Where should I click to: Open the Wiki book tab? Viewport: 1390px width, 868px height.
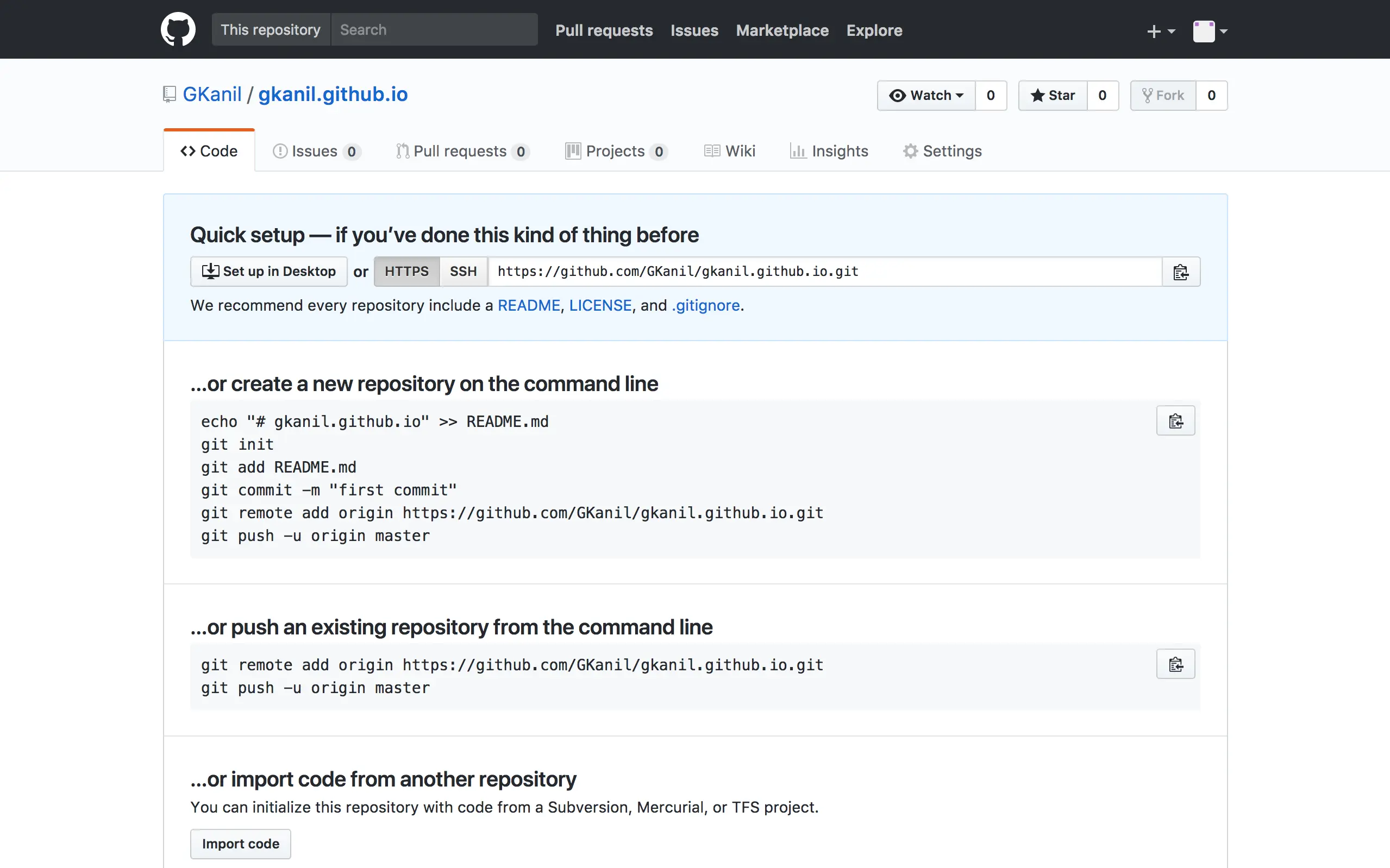[730, 151]
